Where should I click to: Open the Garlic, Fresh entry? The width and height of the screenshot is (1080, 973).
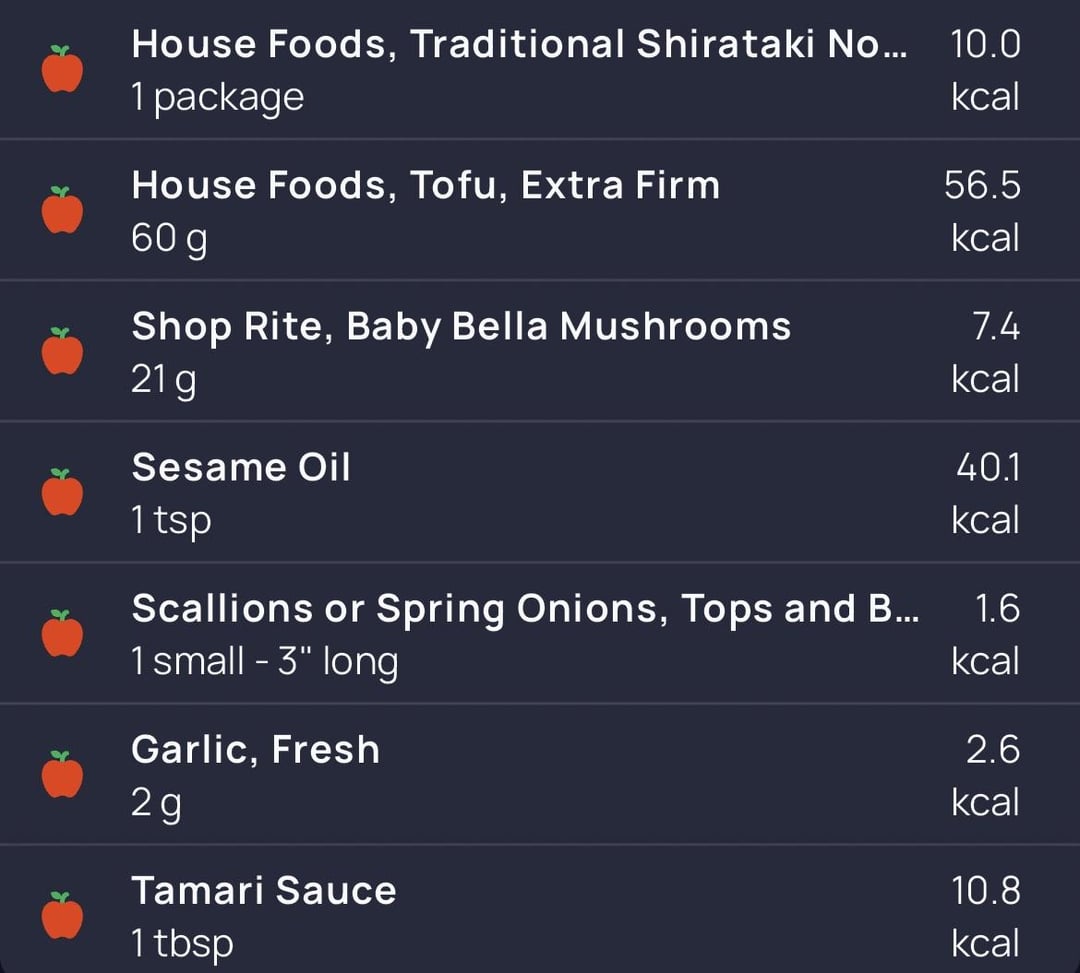tap(540, 775)
